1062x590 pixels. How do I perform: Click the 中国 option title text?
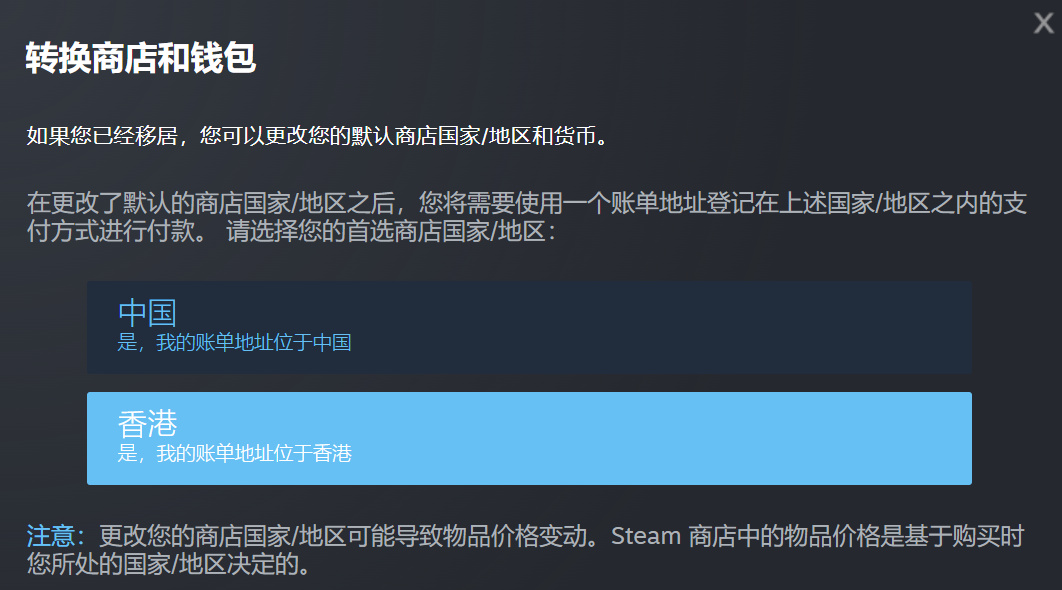[147, 313]
